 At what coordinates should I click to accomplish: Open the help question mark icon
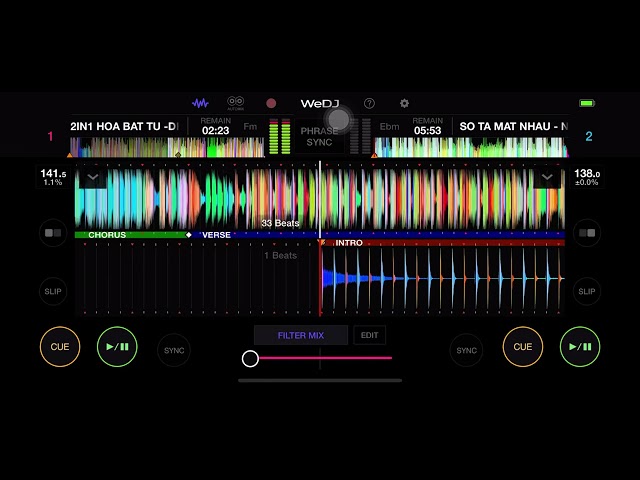point(369,103)
